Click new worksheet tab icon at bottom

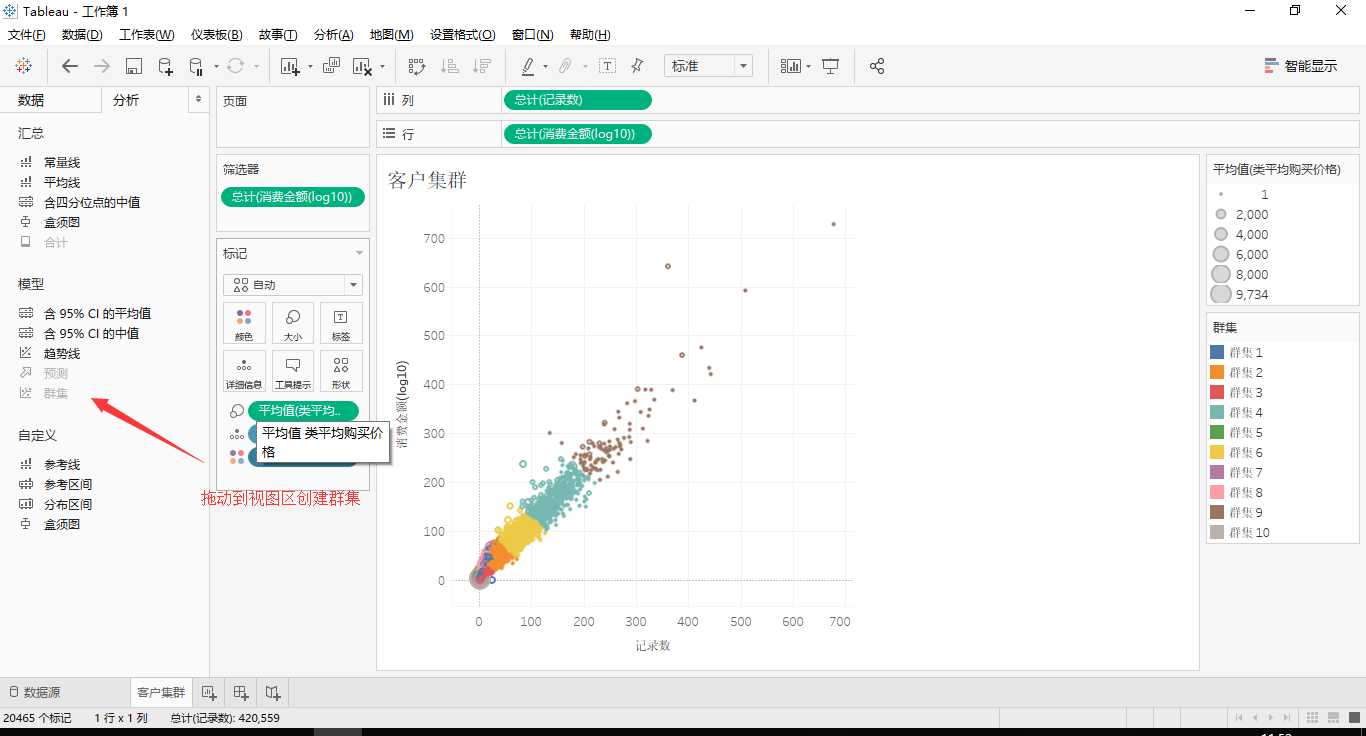pos(208,692)
